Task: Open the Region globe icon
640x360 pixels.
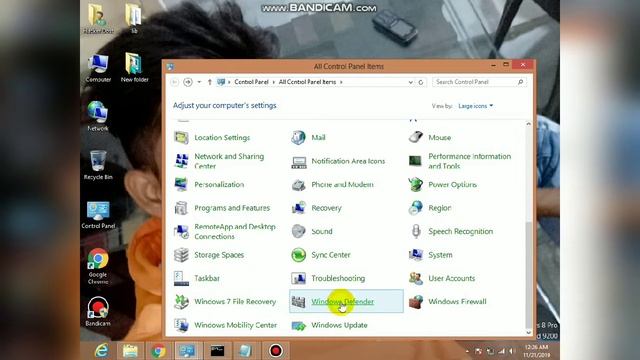Action: (x=416, y=208)
